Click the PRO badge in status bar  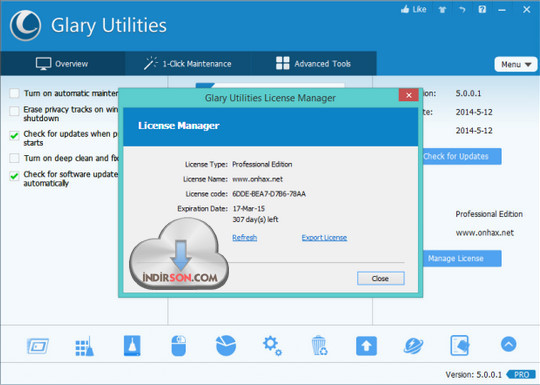521,374
